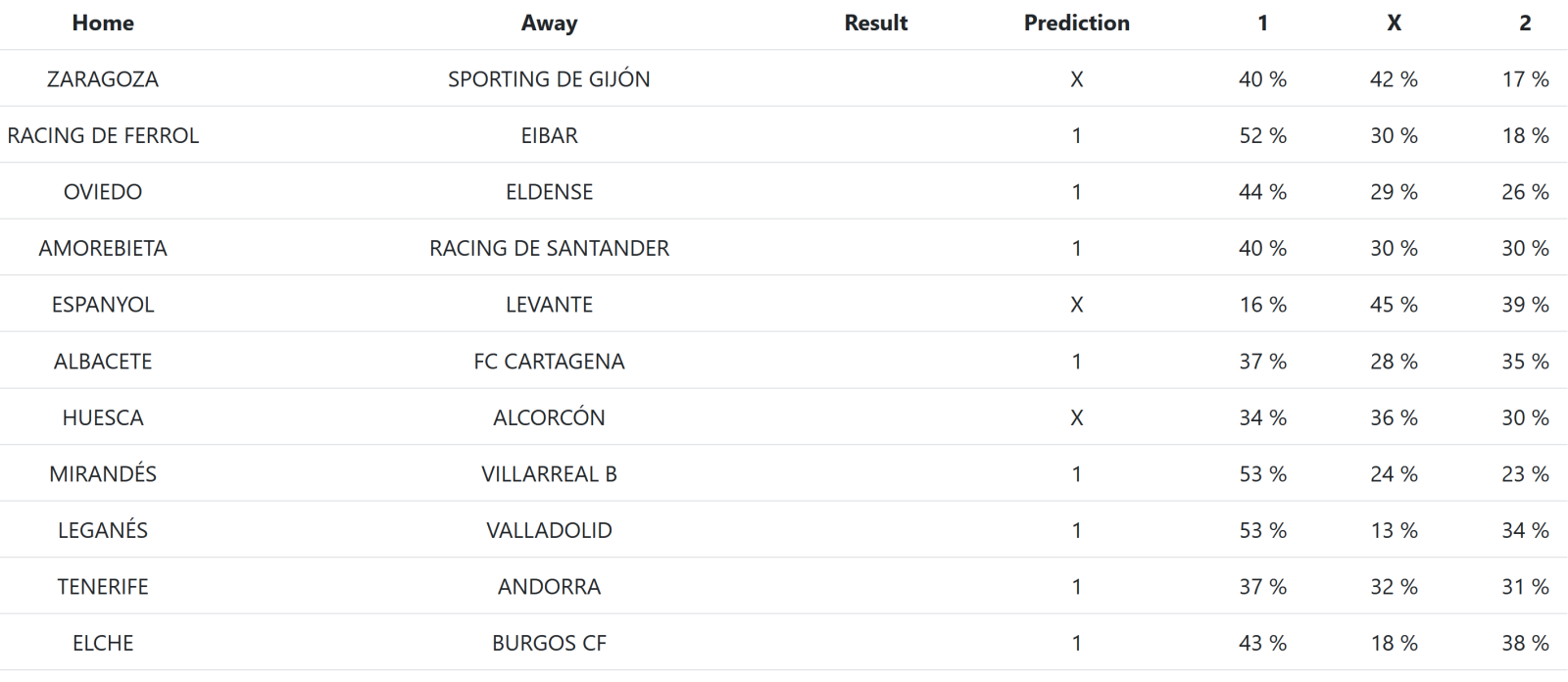This screenshot has height=682, width=1568.
Task: Click the SPORTING DE GIJÓN cell
Action: pos(549,79)
